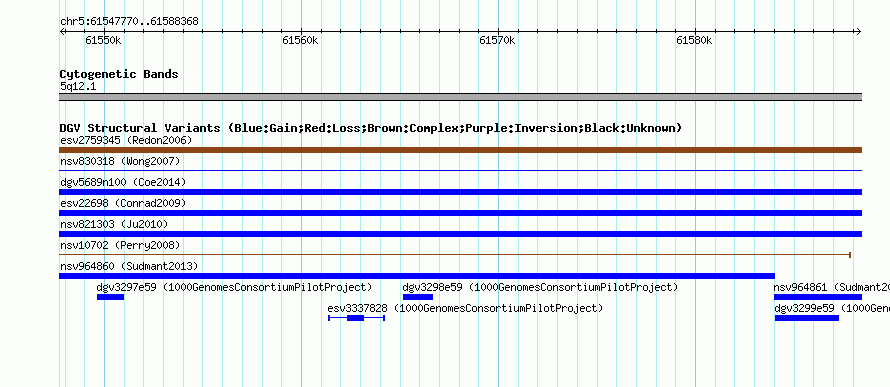The height and width of the screenshot is (387, 890).
Task: Click the right arrowhead of the ruler
Action: [858, 32]
